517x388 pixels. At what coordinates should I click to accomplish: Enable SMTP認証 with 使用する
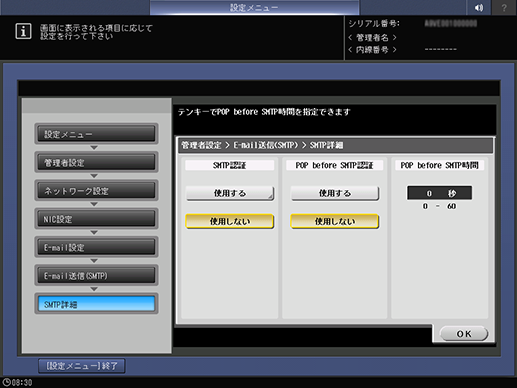230,193
